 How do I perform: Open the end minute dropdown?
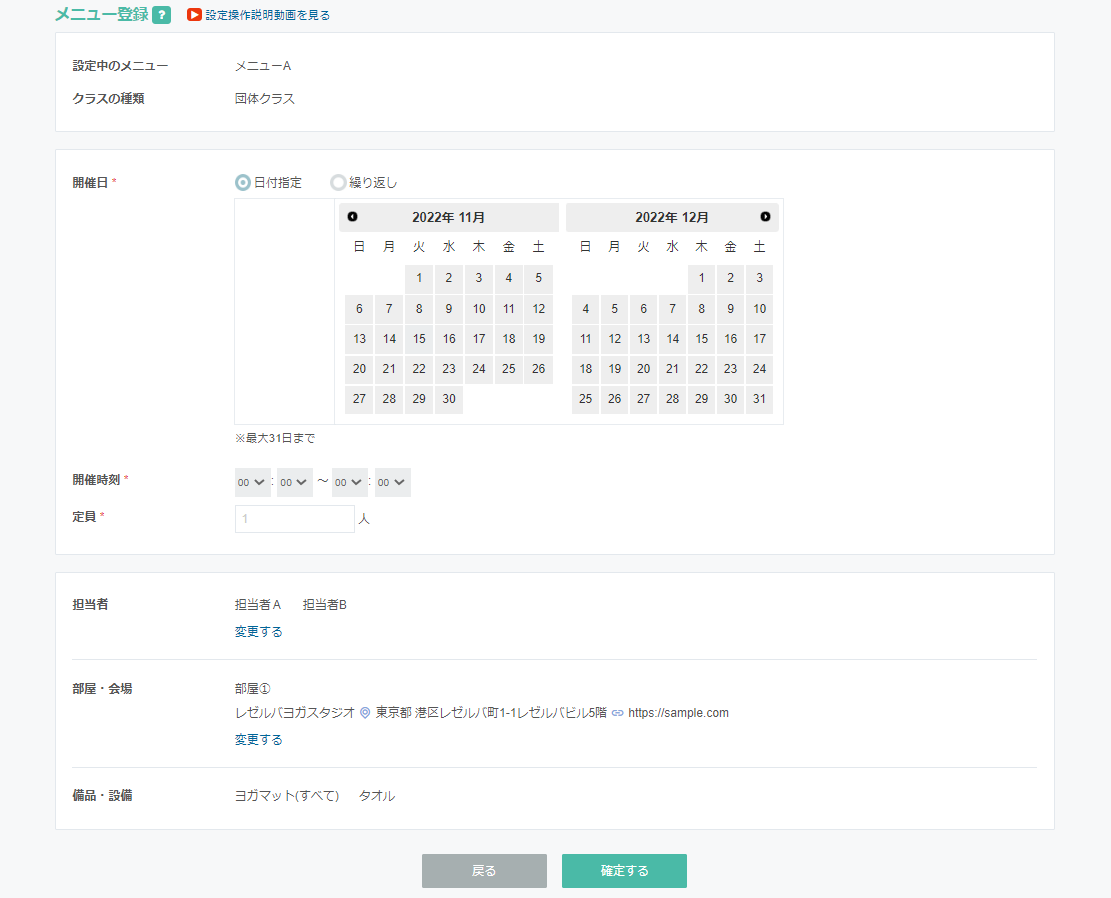coord(392,483)
